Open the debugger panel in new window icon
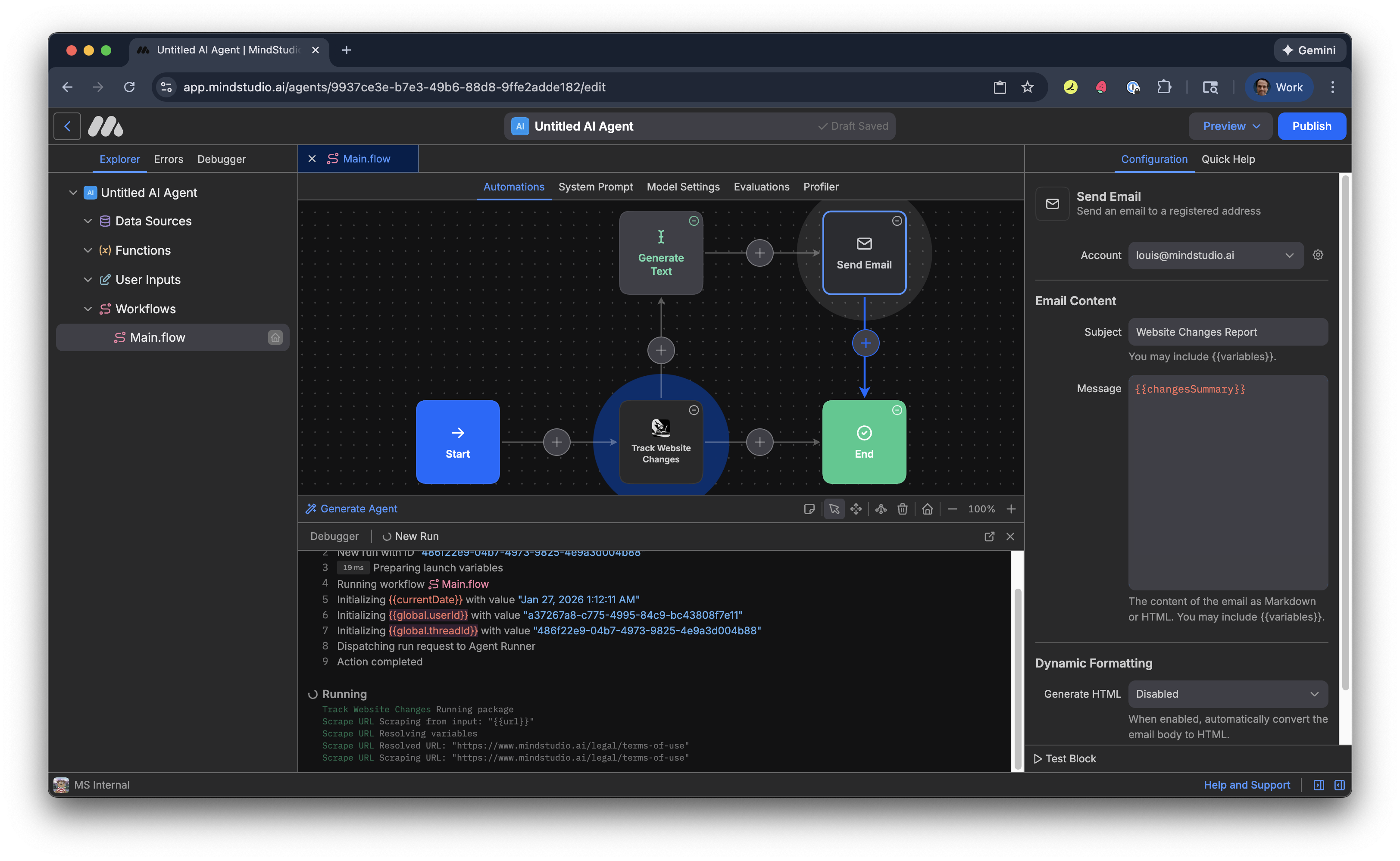 coord(989,536)
